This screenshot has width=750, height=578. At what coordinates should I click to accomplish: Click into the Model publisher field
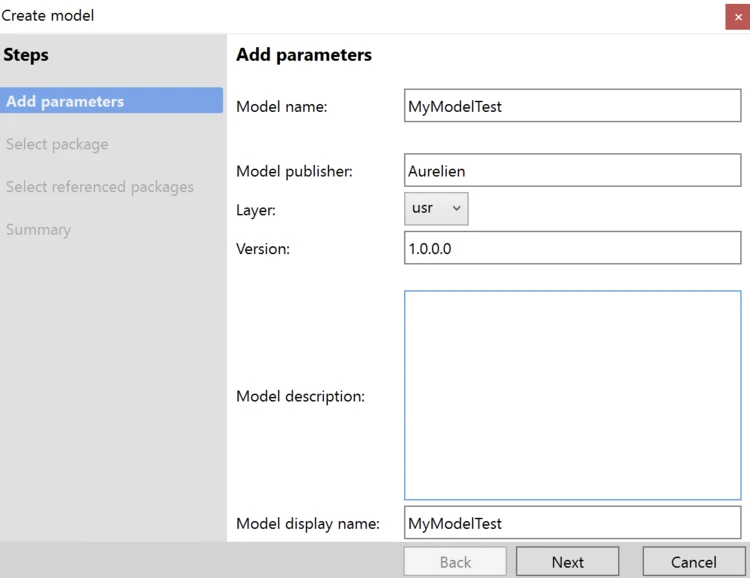click(x=572, y=171)
